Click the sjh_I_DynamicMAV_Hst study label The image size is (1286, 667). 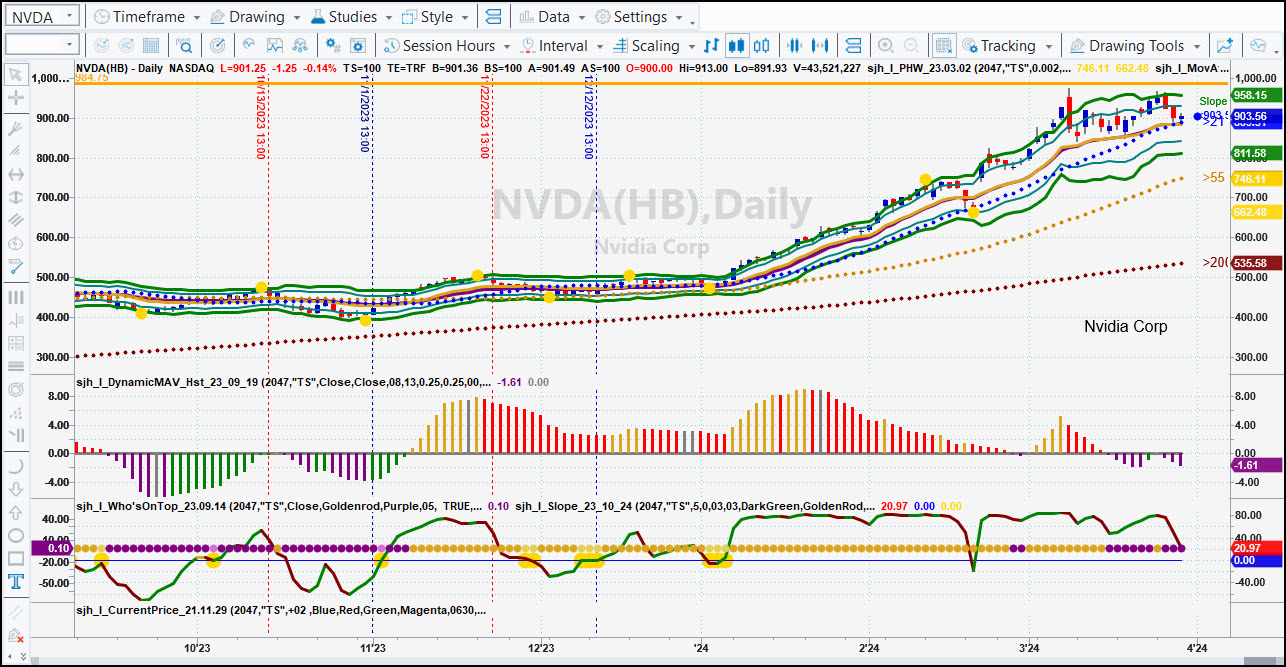284,382
